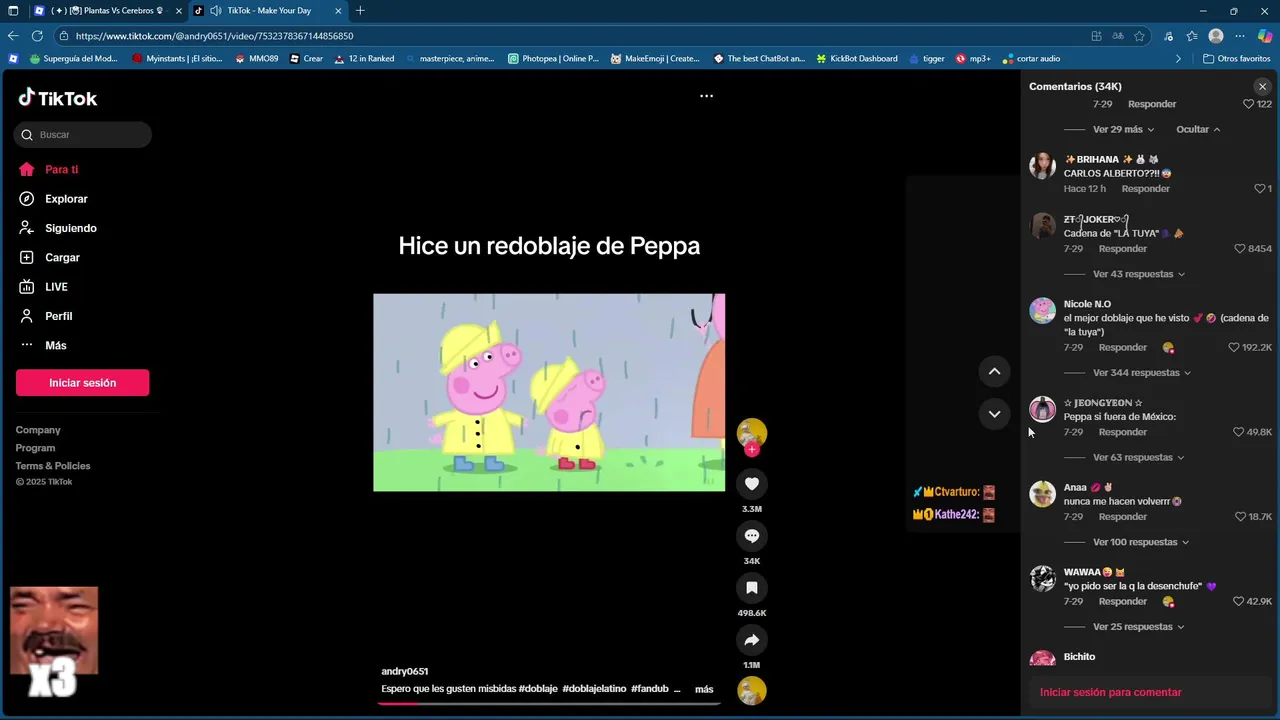
Task: Like WAWAA's comment with 42.9K likes
Action: point(1239,602)
